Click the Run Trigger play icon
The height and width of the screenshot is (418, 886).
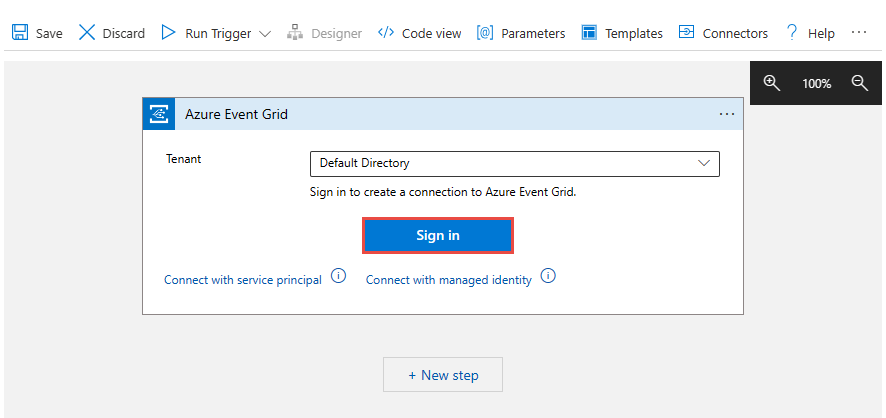point(169,33)
